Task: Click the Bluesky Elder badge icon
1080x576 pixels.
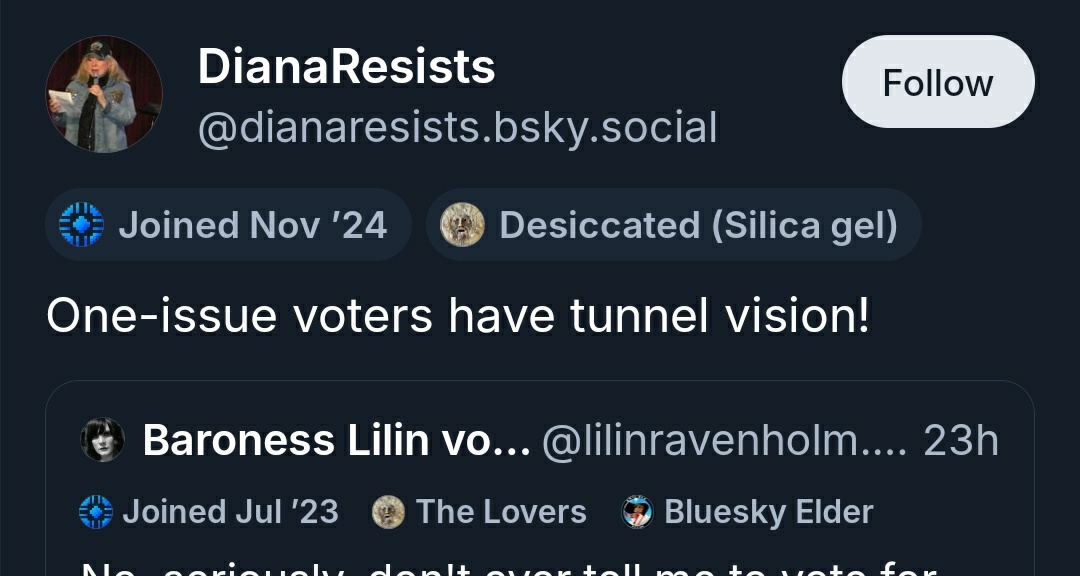Action: point(637,512)
